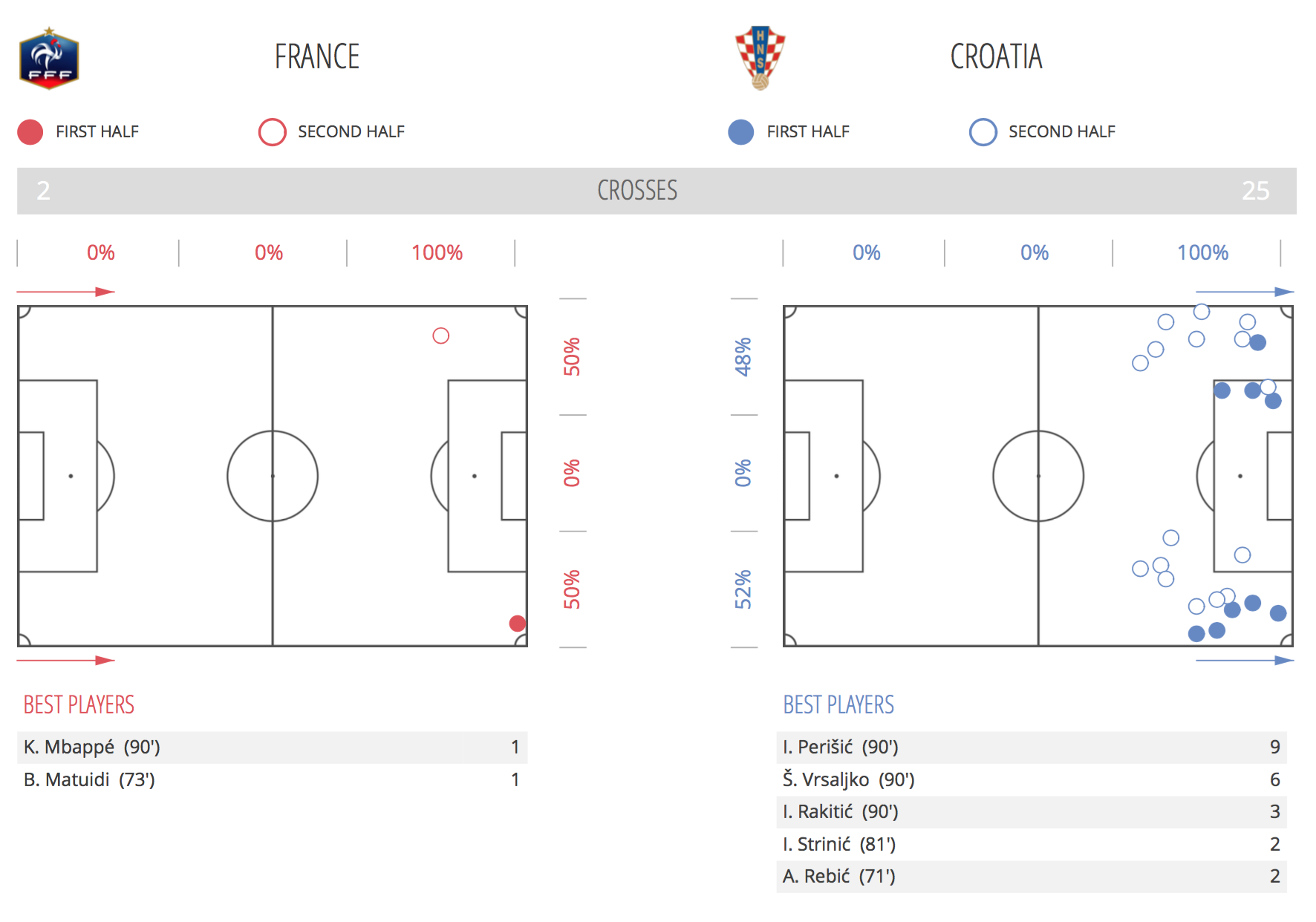Open I. Perišić row in Croatia best players
Screen dimensions: 1316x922
tap(1032, 747)
